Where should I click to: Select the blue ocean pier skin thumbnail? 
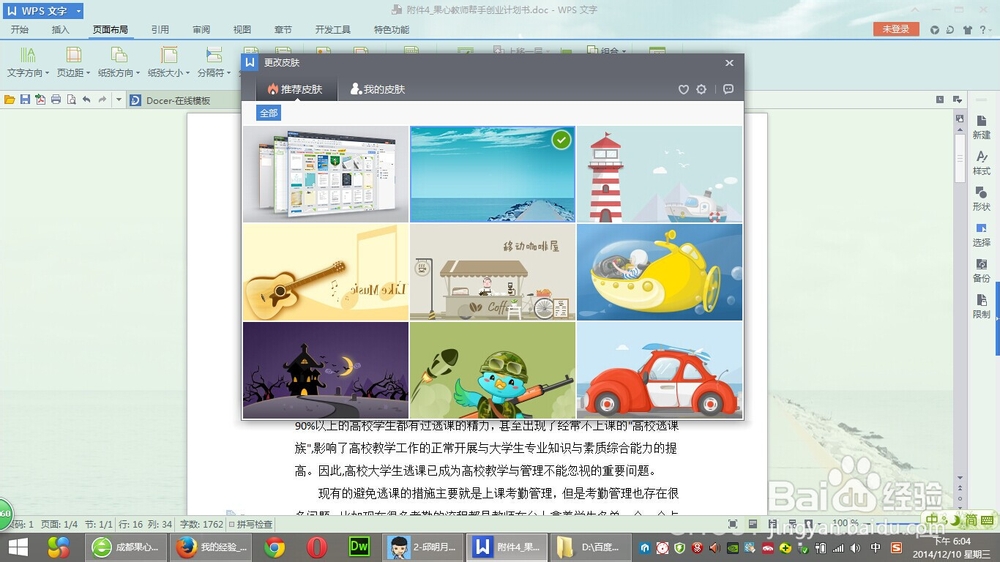pyautogui.click(x=492, y=174)
